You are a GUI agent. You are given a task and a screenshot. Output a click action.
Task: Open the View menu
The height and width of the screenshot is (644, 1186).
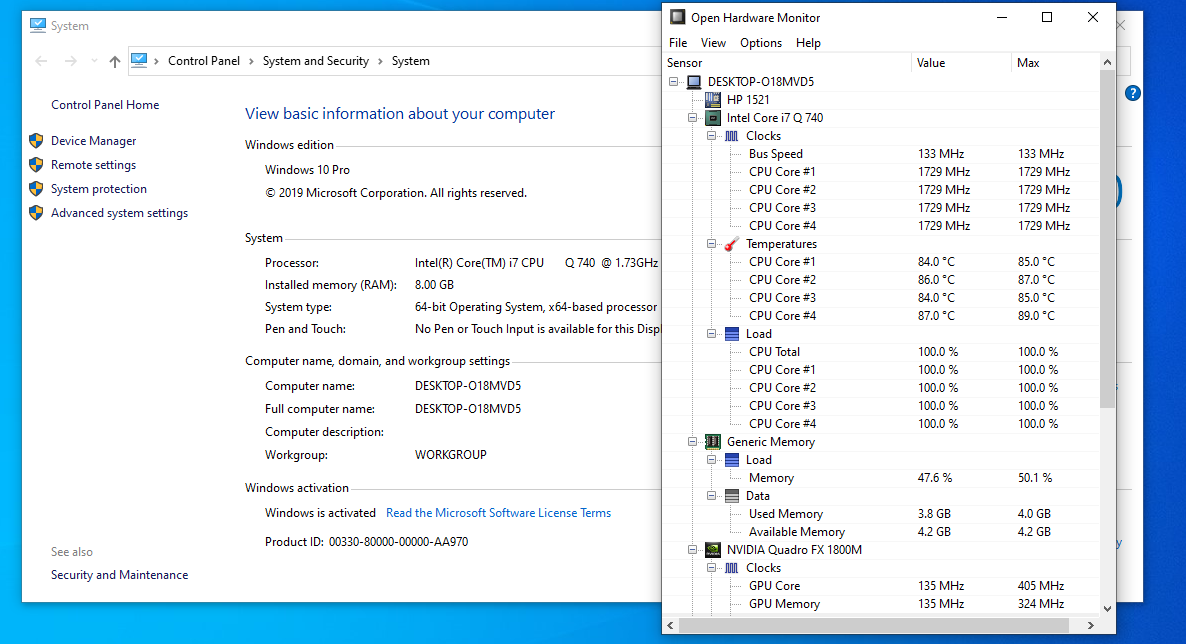(713, 42)
